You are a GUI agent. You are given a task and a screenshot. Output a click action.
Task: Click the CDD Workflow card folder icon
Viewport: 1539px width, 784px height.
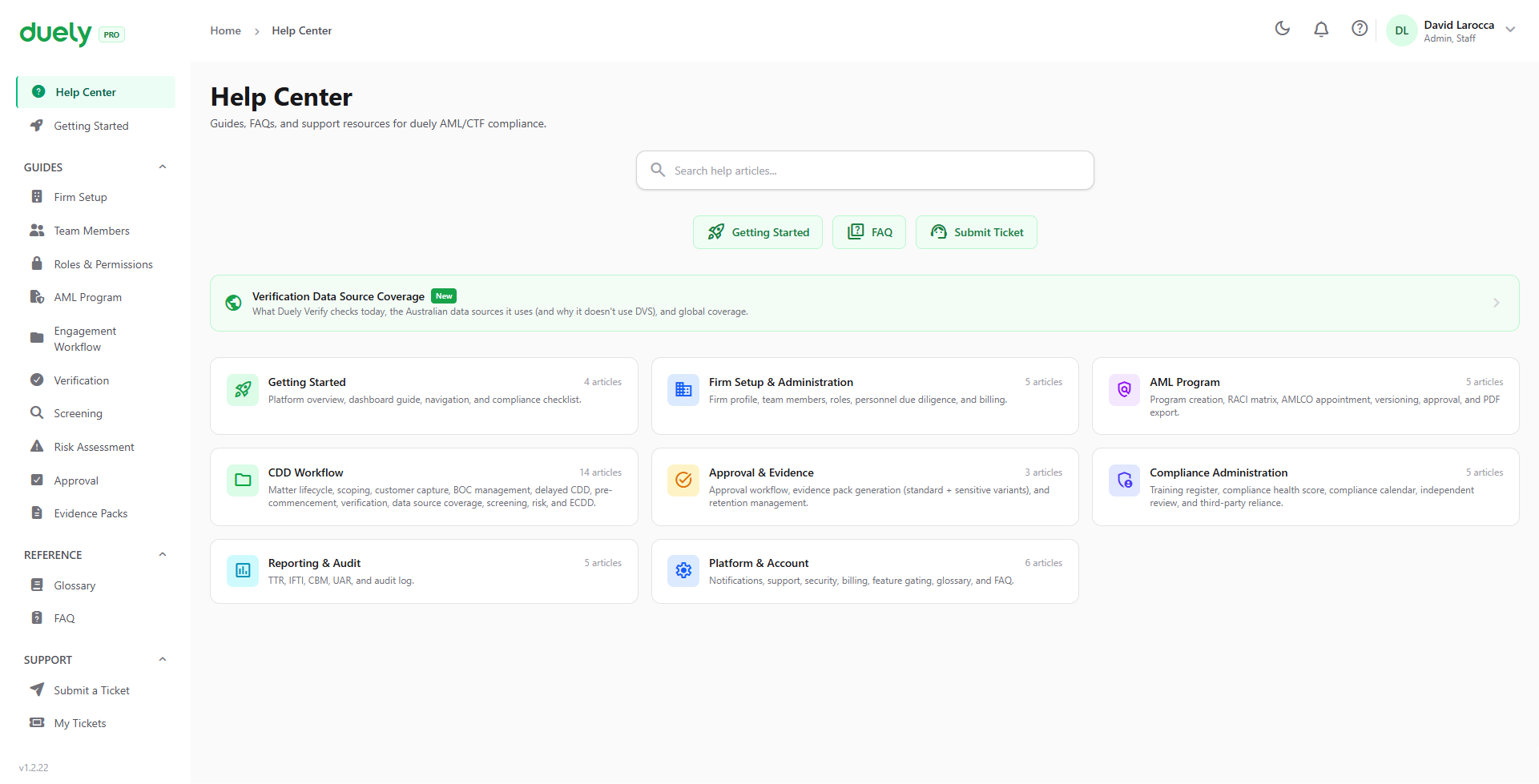click(243, 480)
